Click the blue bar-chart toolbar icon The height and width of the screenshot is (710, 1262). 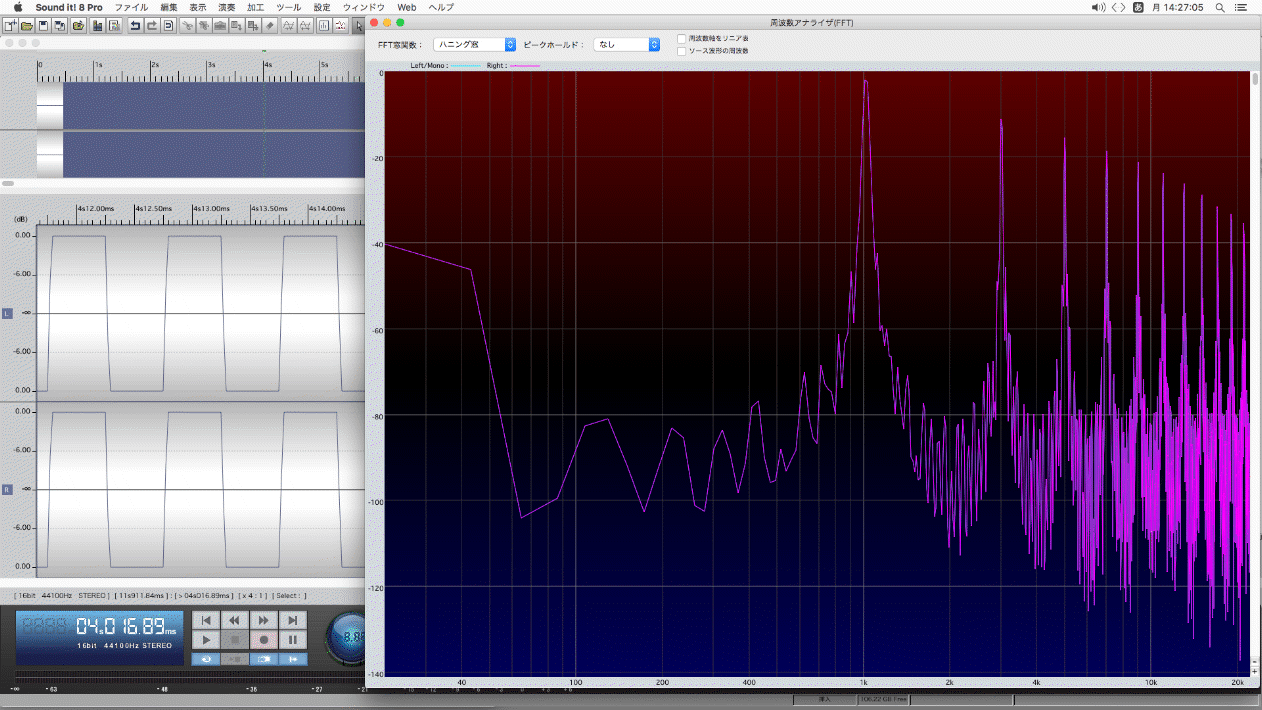pos(98,24)
